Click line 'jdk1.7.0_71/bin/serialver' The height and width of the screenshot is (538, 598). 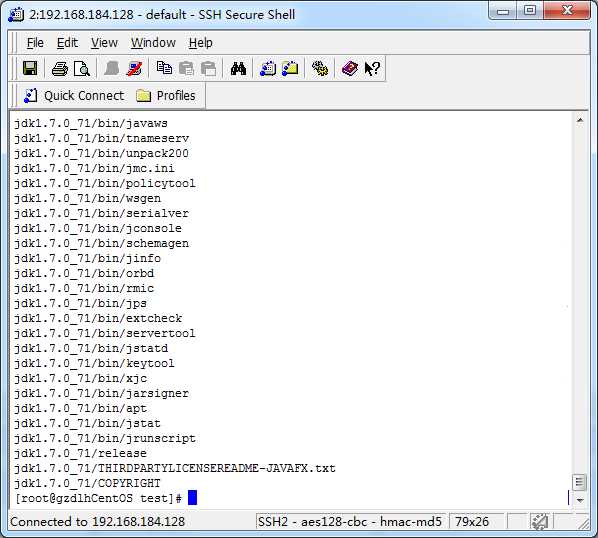pos(101,213)
